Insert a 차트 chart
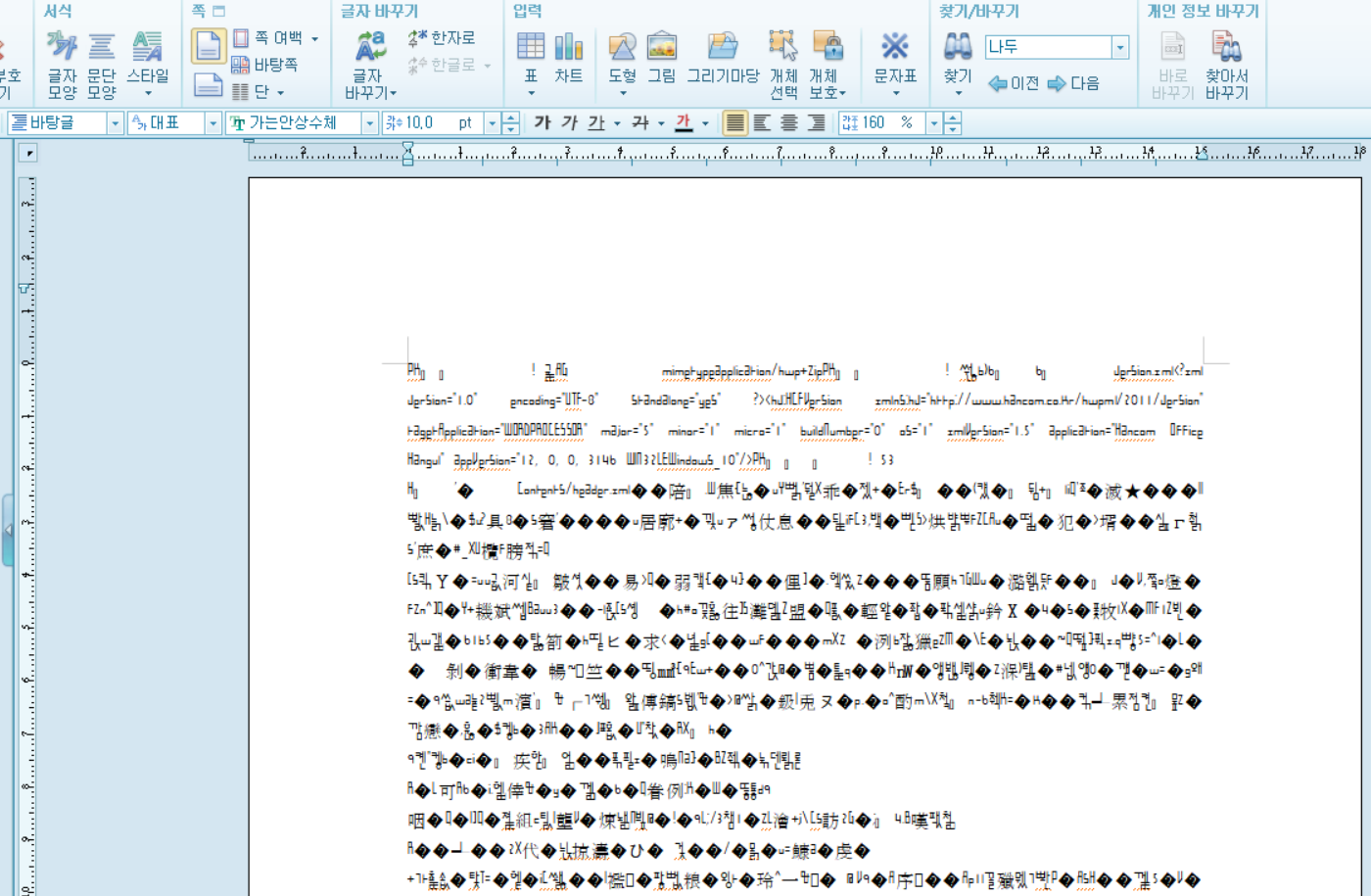 coord(569,59)
